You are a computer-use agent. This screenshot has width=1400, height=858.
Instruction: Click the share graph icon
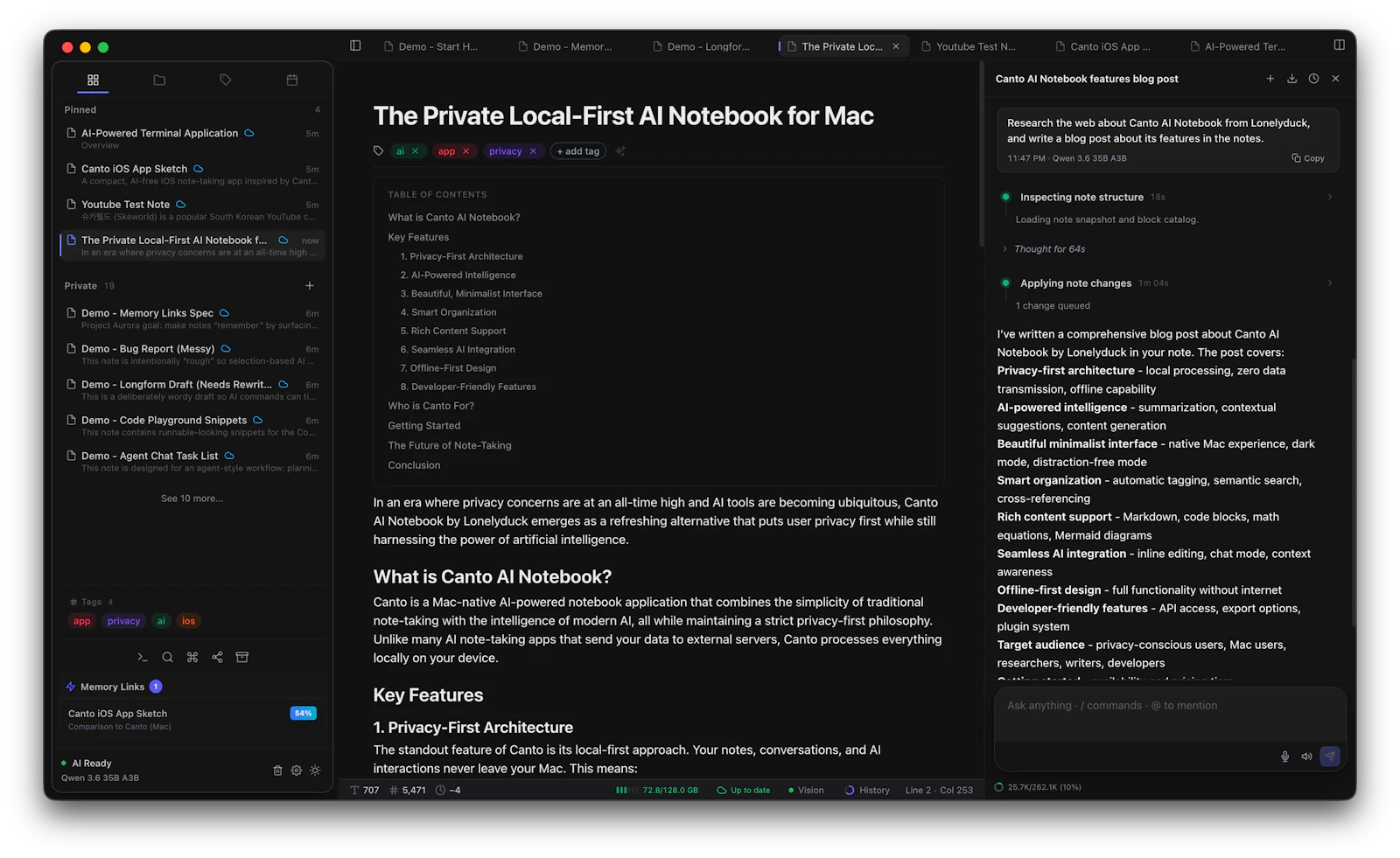point(217,657)
